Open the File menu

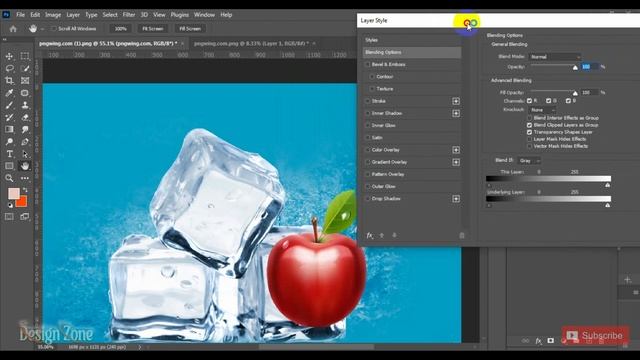tap(20, 15)
